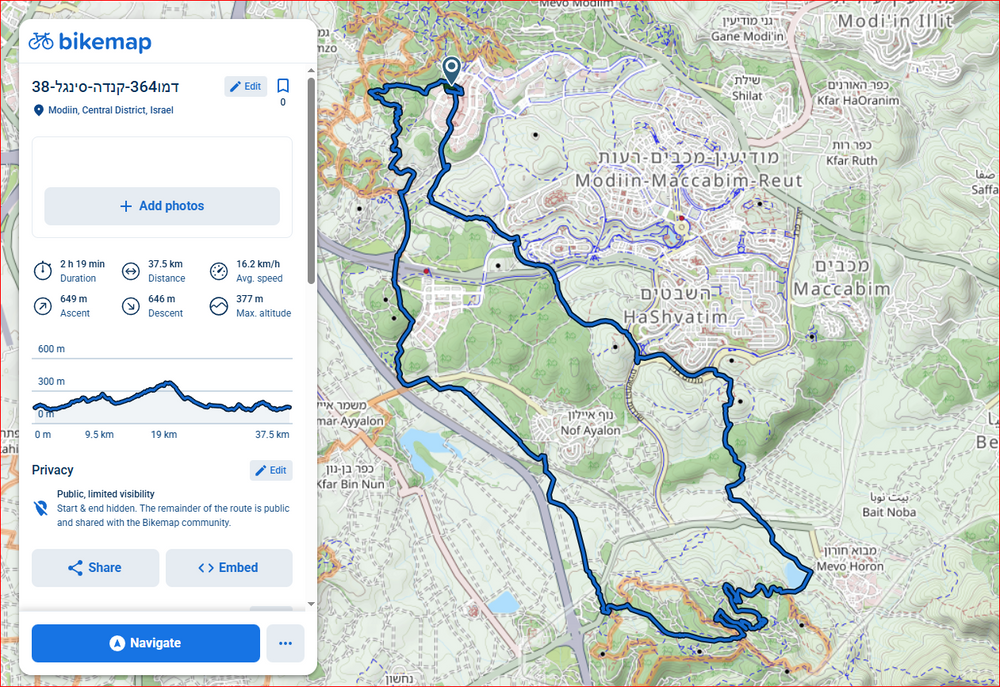Edit the Privacy settings

click(271, 470)
